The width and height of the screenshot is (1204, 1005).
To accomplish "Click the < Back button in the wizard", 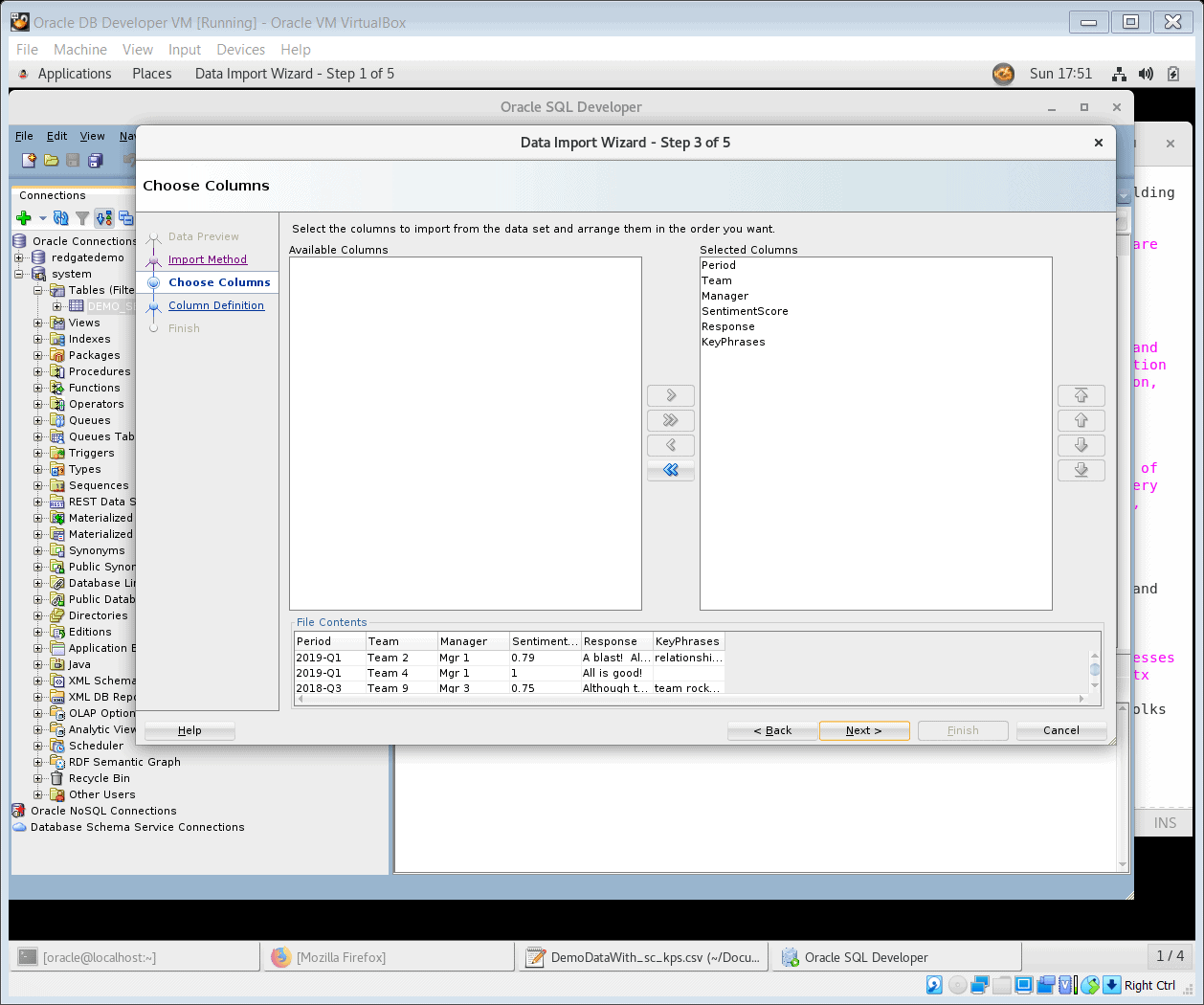I will point(772,730).
